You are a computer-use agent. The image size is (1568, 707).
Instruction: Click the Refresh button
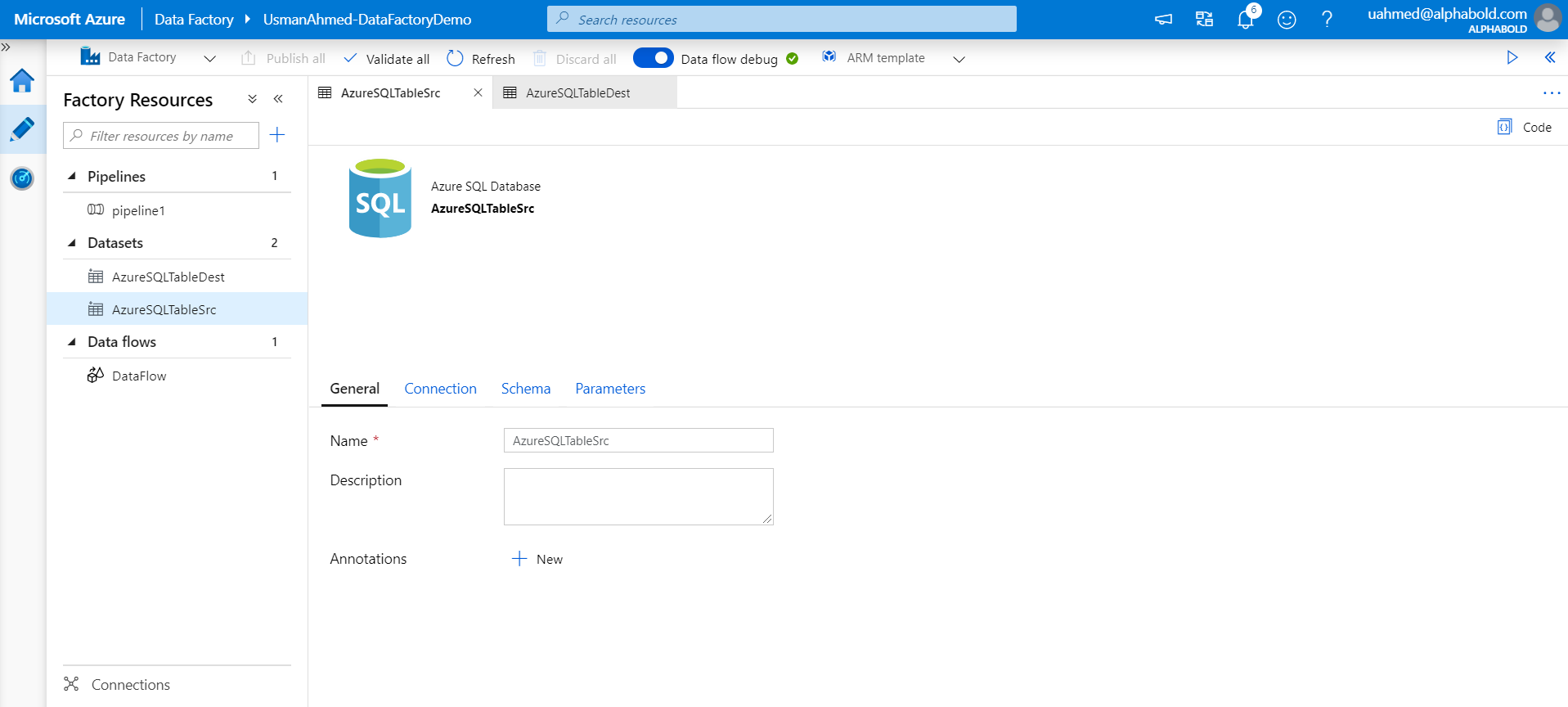point(481,58)
